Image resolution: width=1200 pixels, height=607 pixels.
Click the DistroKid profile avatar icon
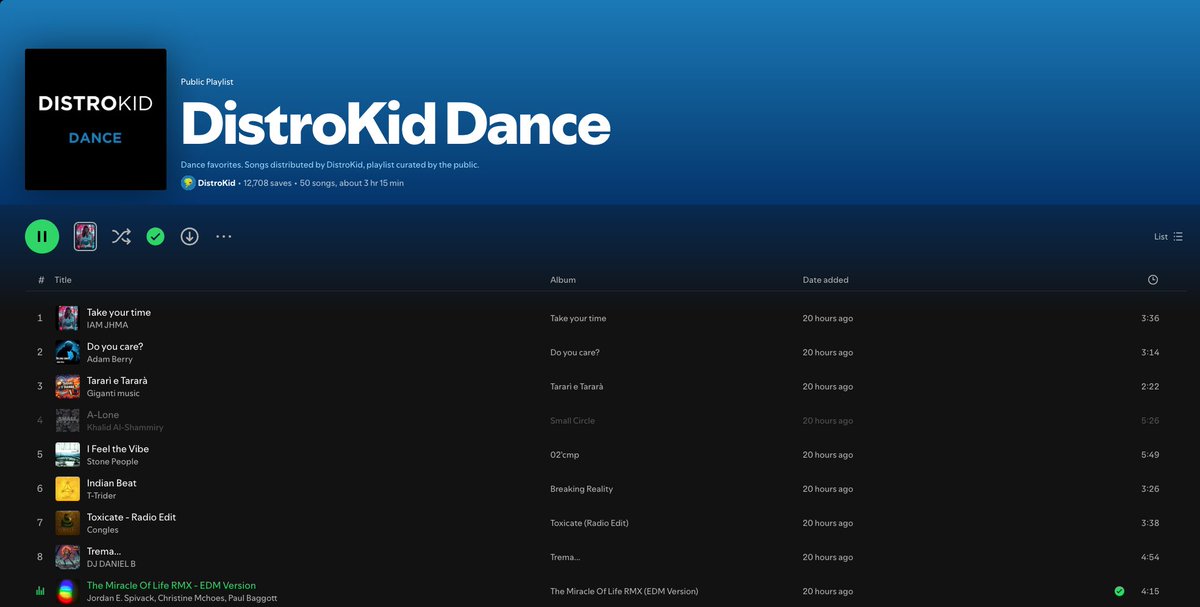[188, 183]
